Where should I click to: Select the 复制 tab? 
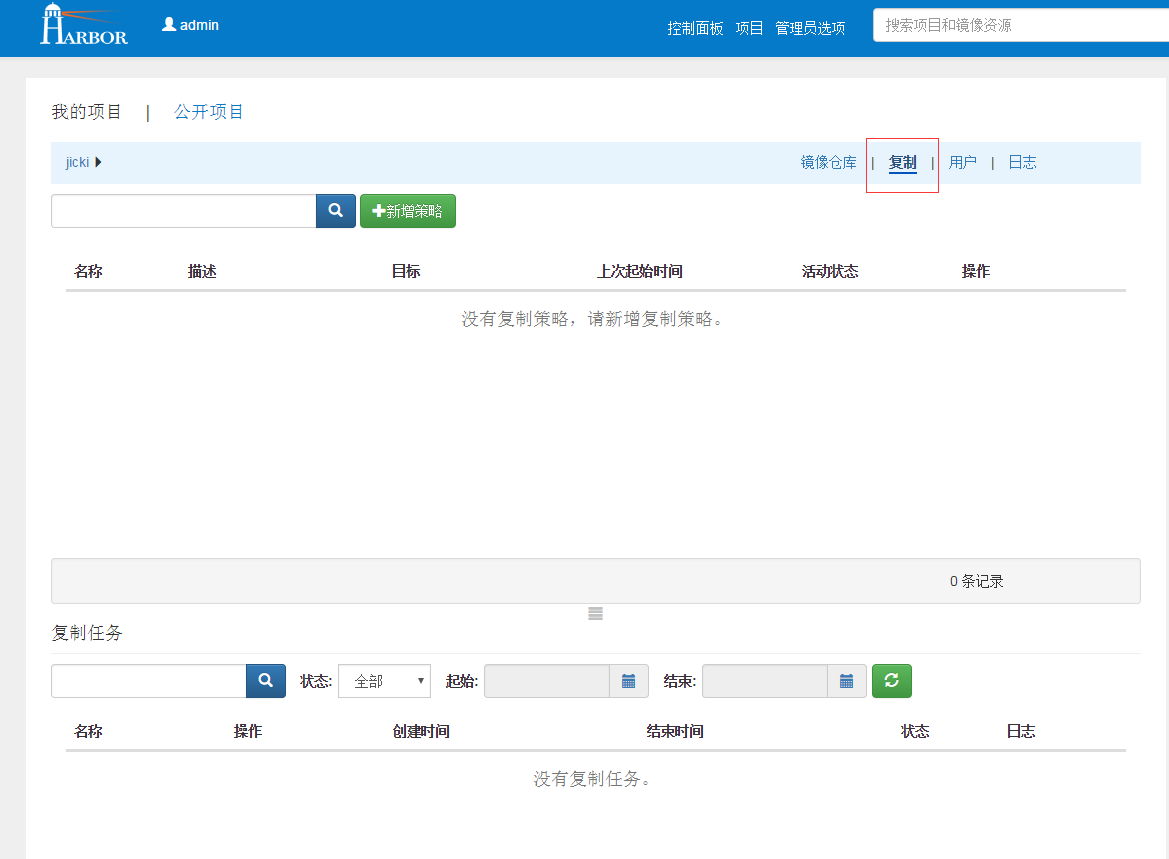pyautogui.click(x=902, y=162)
